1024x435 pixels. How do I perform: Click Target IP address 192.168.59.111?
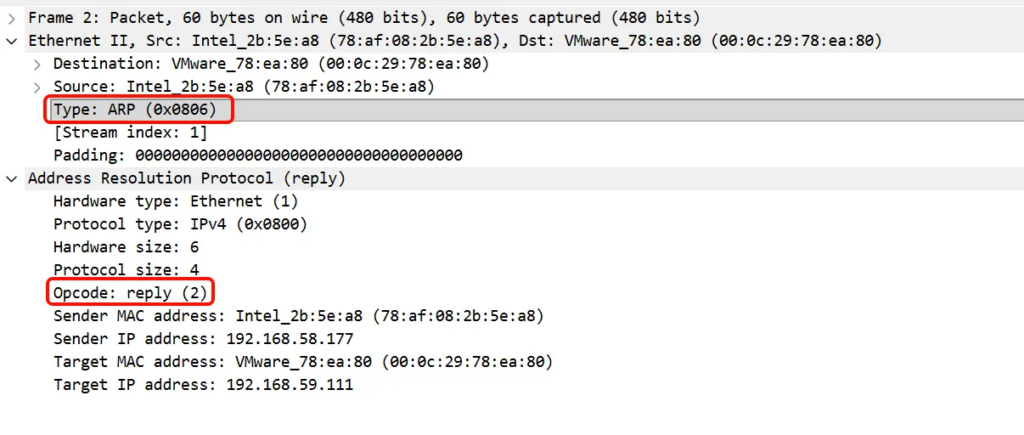click(x=203, y=384)
